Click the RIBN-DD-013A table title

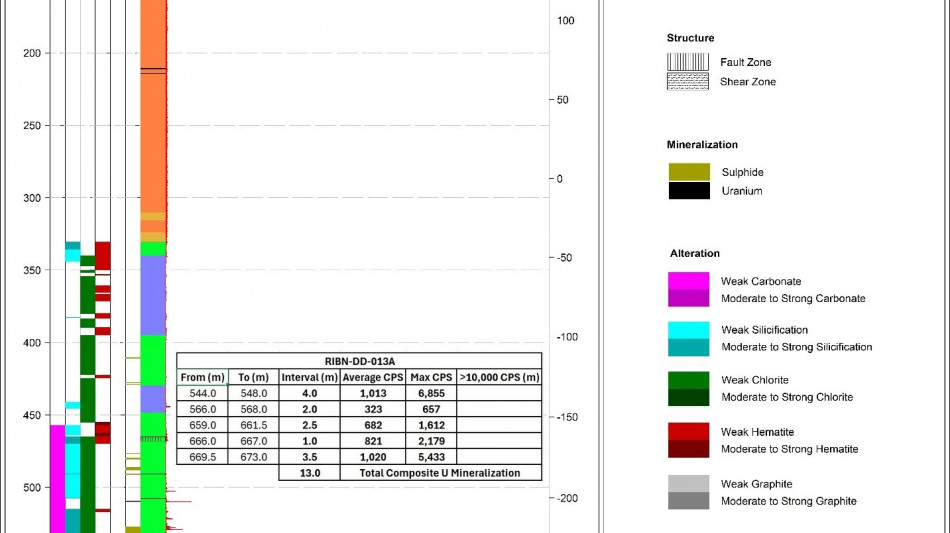click(x=359, y=361)
